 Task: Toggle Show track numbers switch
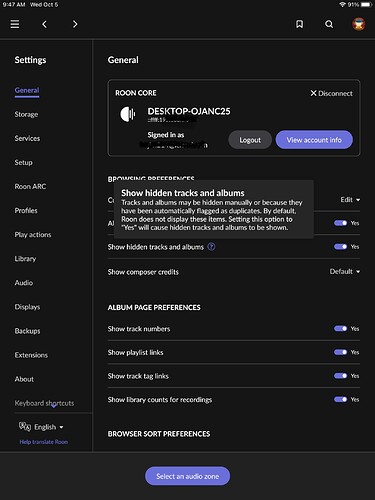[340, 329]
